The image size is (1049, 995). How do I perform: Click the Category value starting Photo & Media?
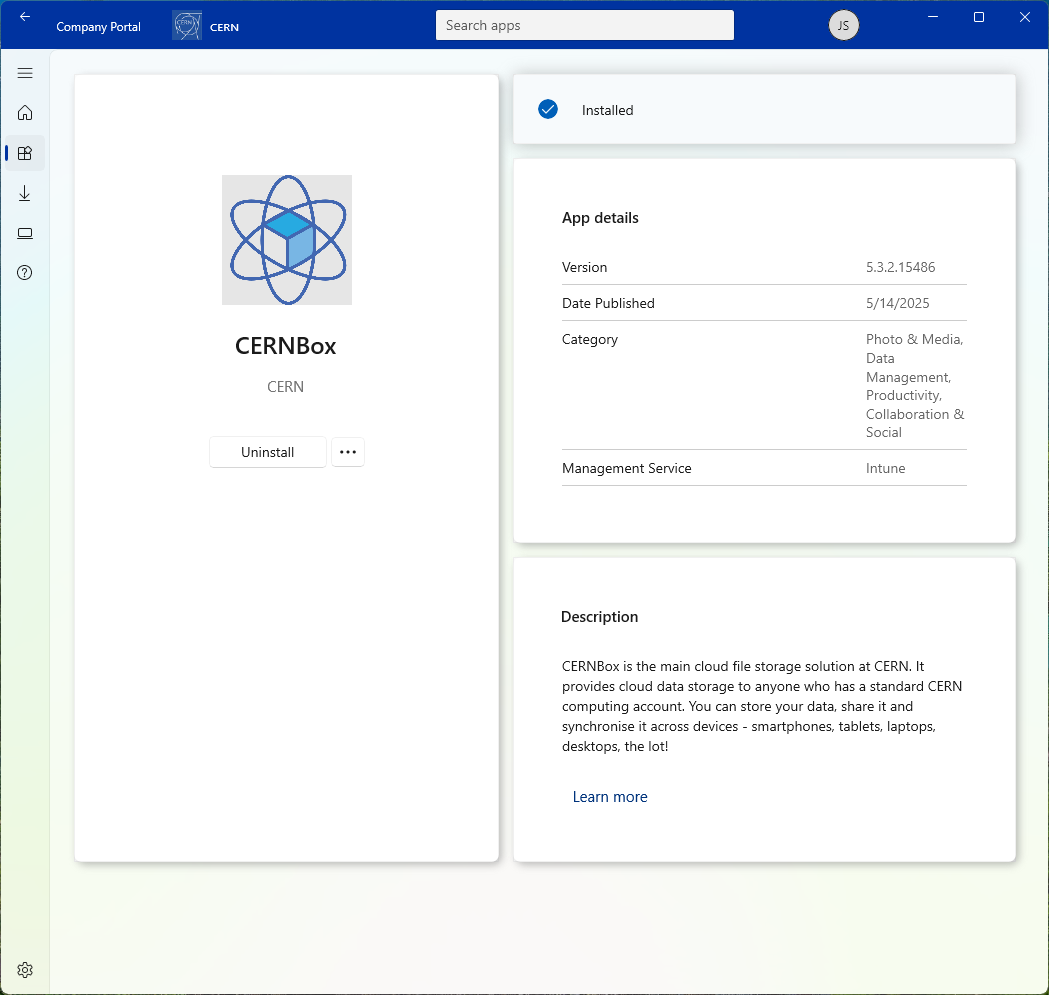[x=915, y=385]
